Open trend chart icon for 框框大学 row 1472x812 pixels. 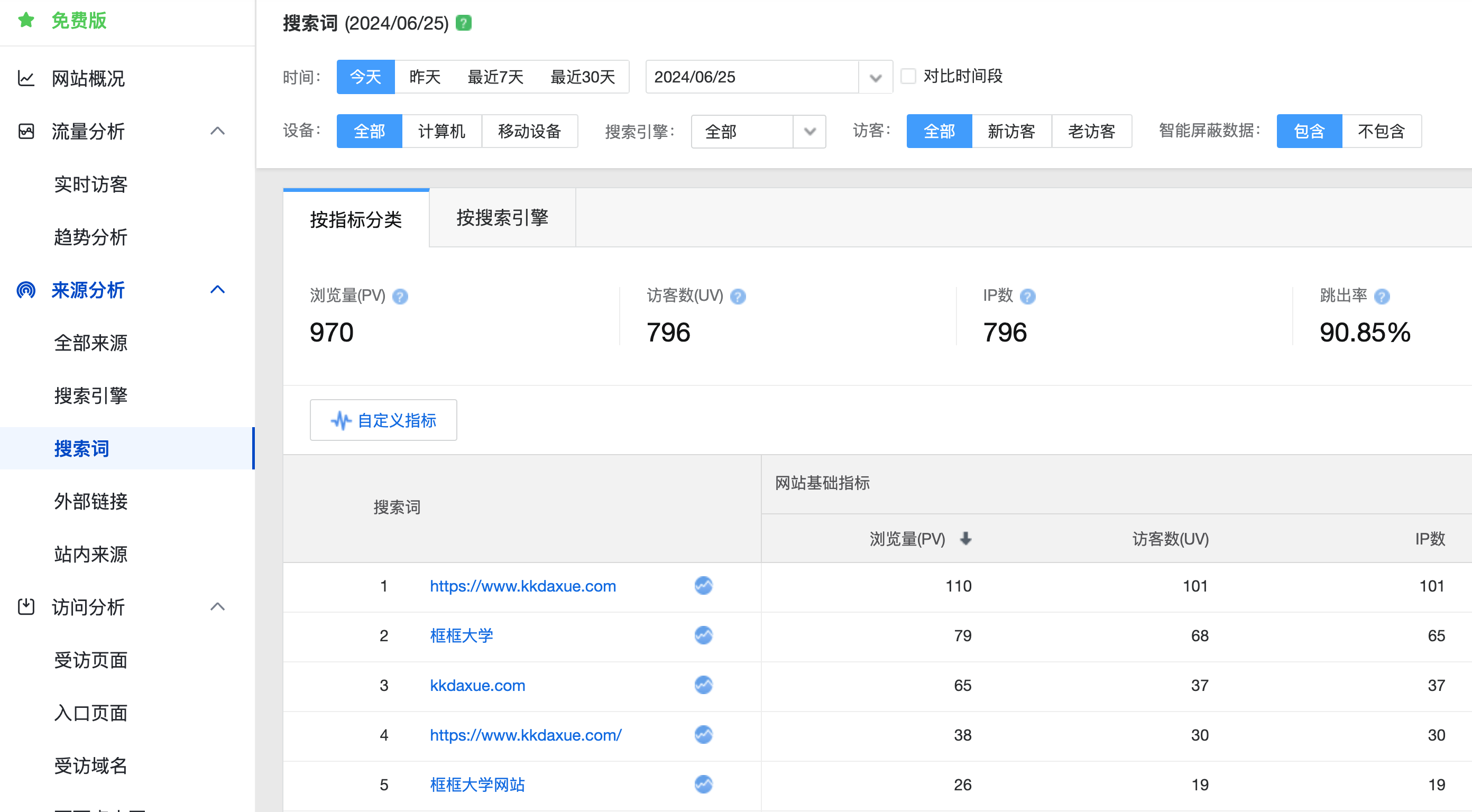(x=703, y=635)
